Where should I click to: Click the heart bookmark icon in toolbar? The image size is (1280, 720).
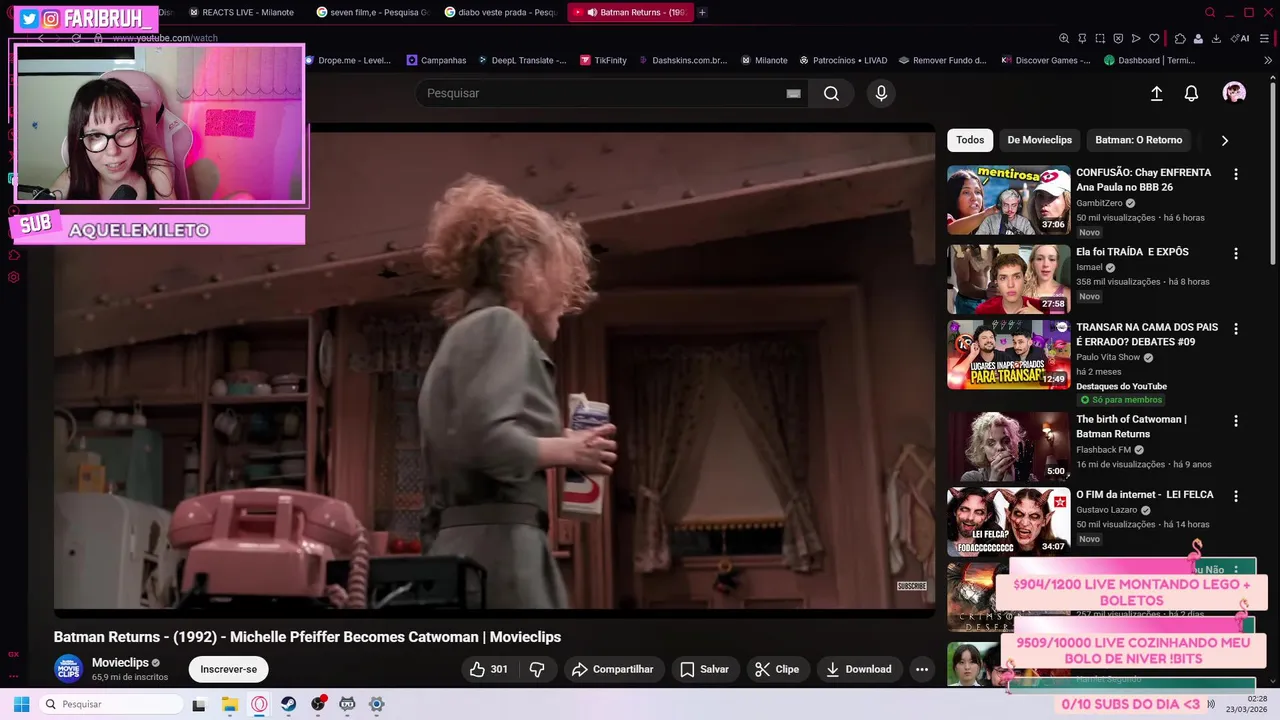coord(1154,38)
